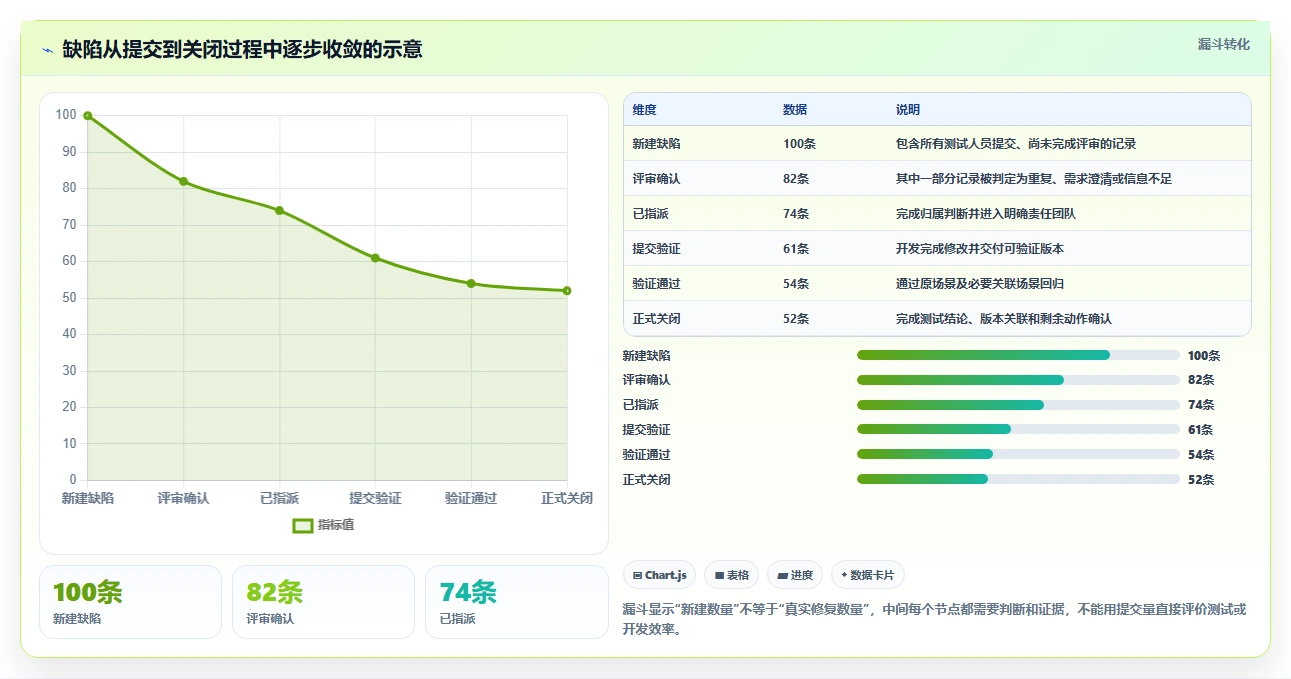
Task: Click the 提交验证 progress bar
Action: pos(1018,429)
